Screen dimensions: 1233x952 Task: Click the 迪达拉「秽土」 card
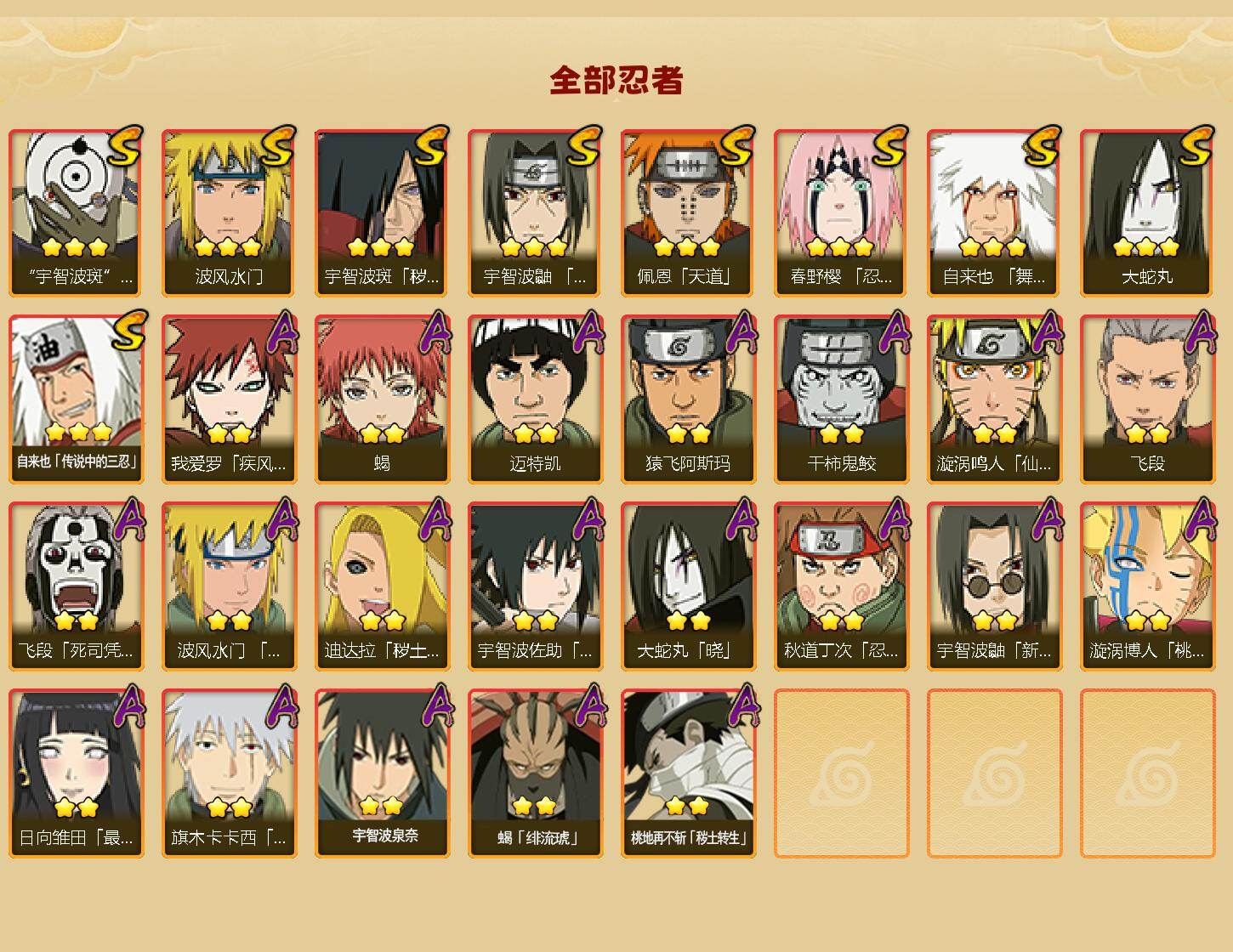pos(383,586)
